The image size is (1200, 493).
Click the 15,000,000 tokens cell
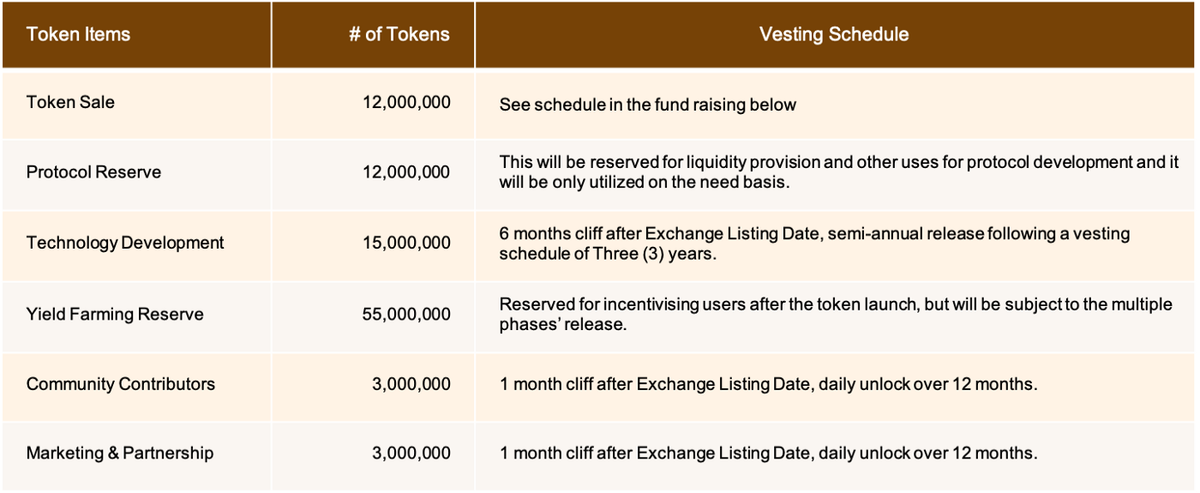(406, 243)
